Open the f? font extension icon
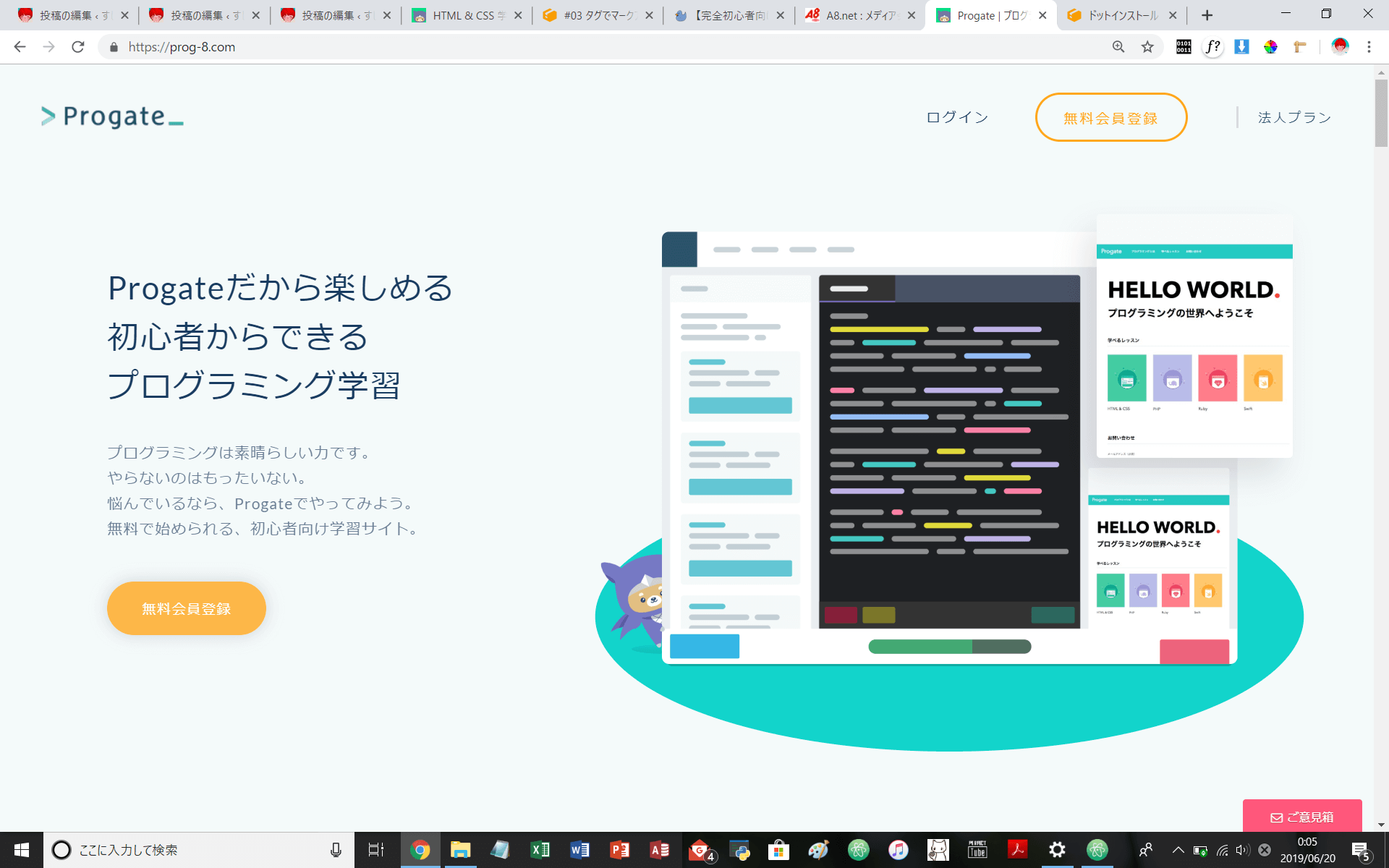1389x868 pixels. pyautogui.click(x=1212, y=47)
